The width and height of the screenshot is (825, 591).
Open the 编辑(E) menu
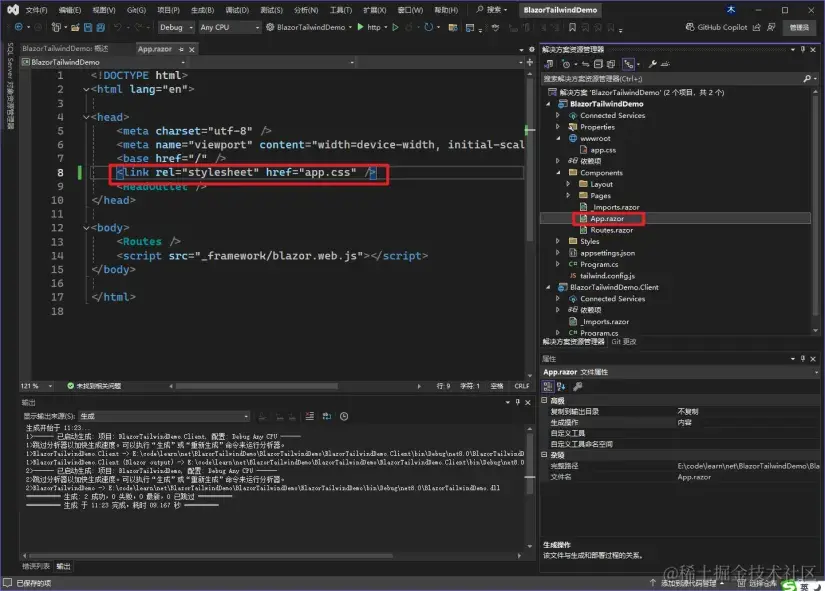pyautogui.click(x=69, y=10)
